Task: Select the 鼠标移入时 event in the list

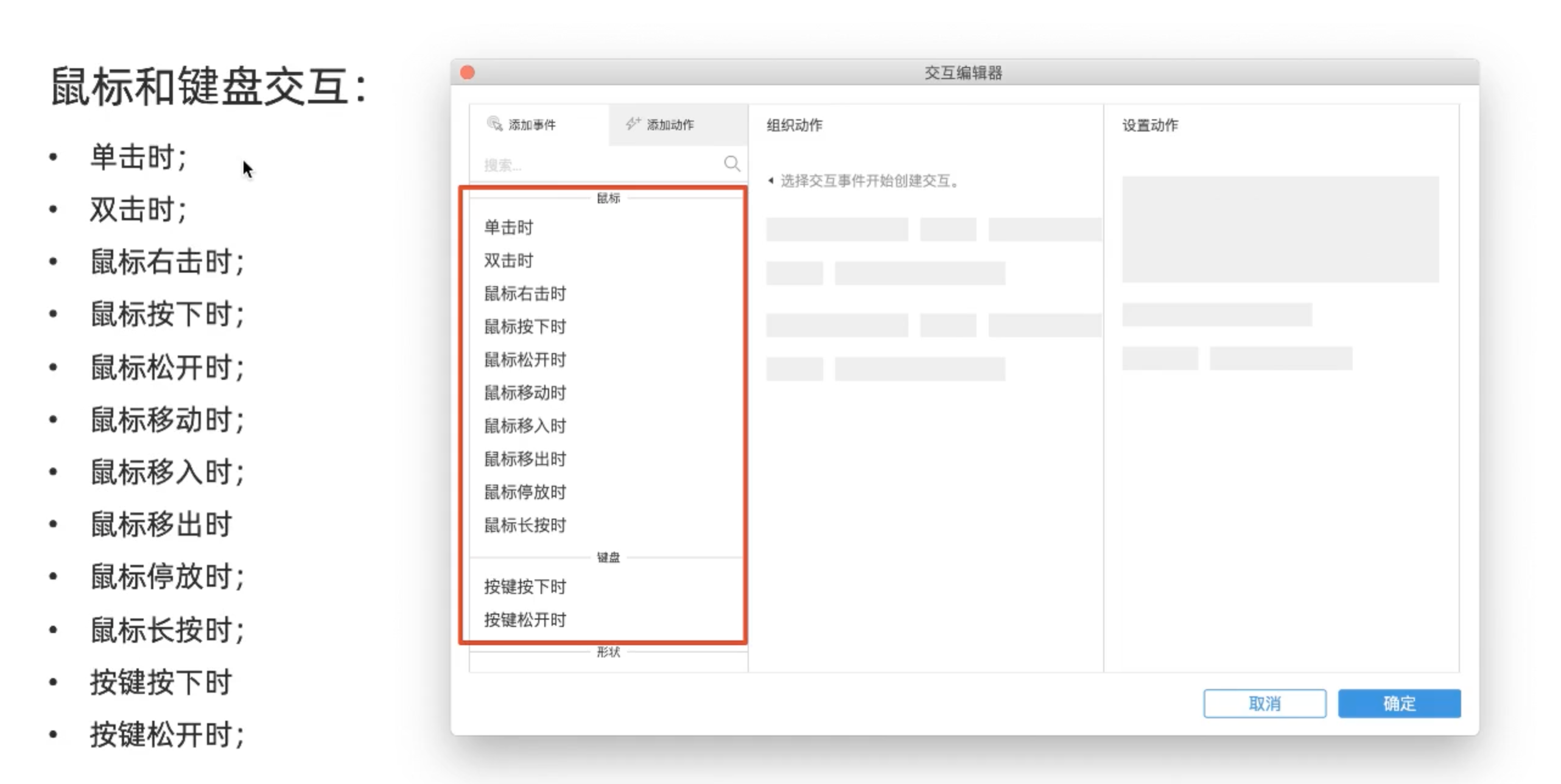Action: click(608, 425)
